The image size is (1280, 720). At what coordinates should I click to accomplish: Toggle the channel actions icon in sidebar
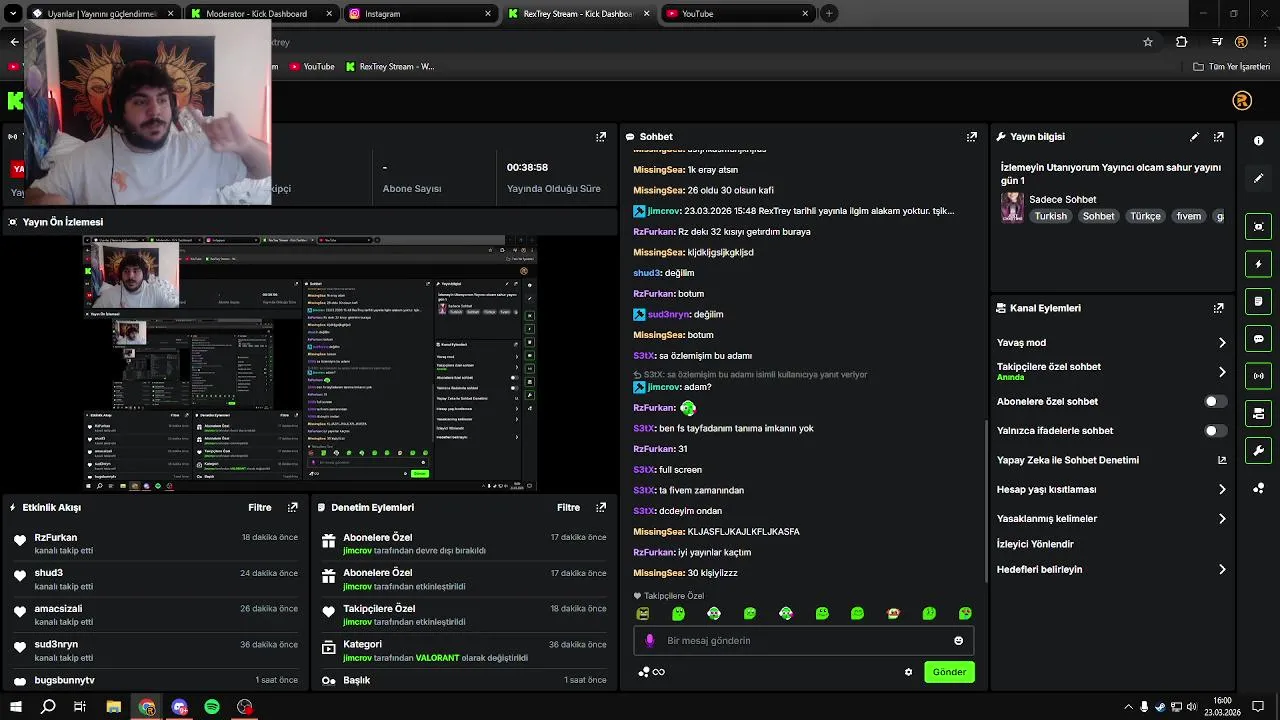pos(1258,413)
